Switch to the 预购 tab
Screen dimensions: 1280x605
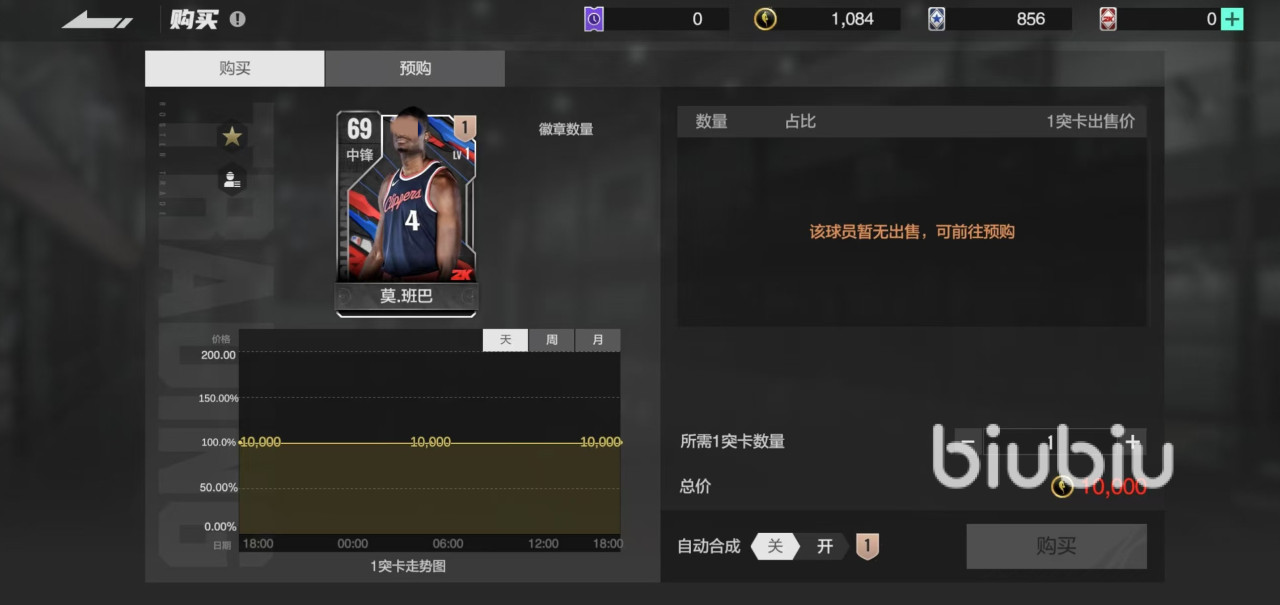tap(415, 69)
